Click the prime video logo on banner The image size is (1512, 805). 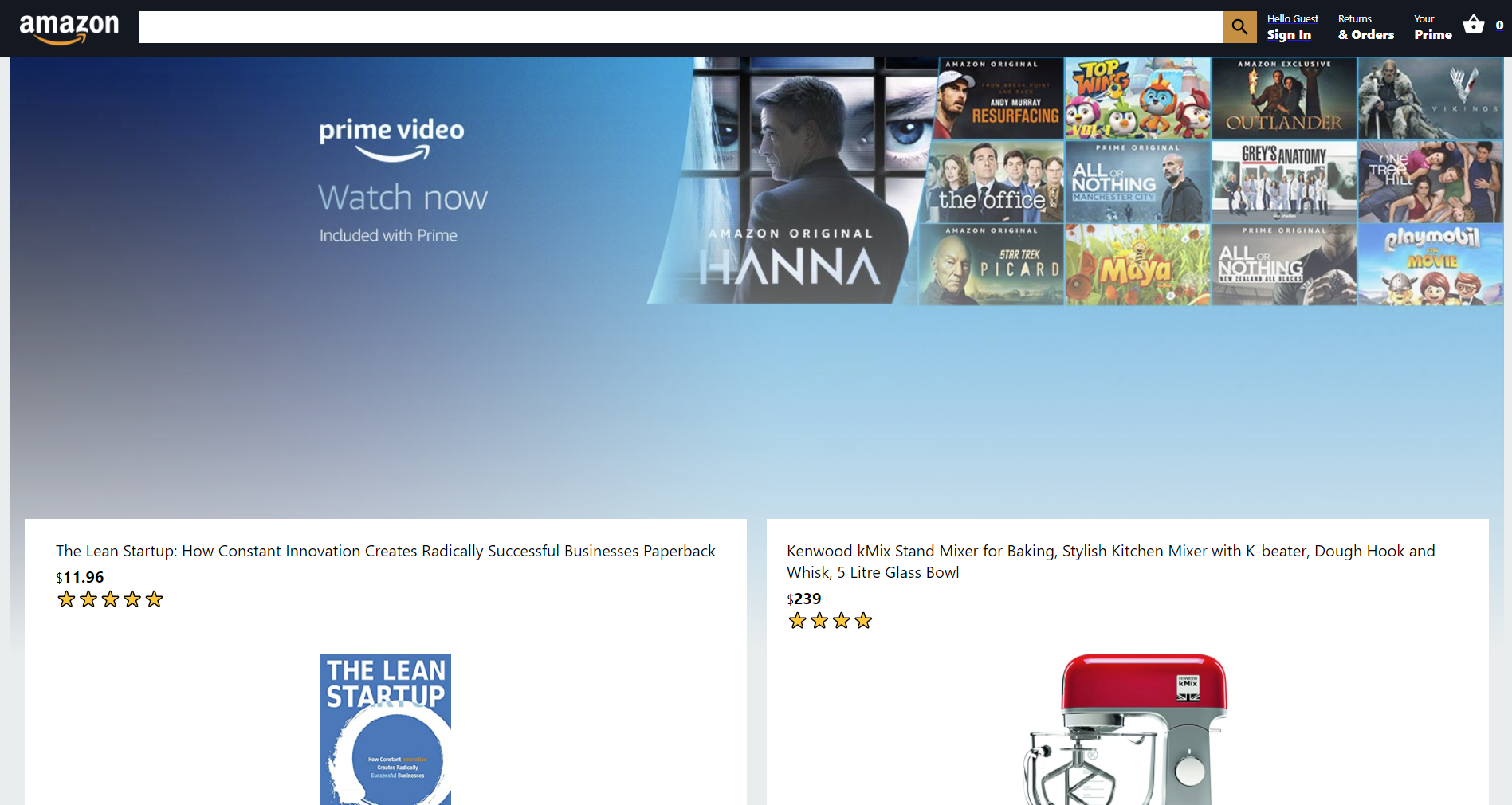pyautogui.click(x=391, y=139)
